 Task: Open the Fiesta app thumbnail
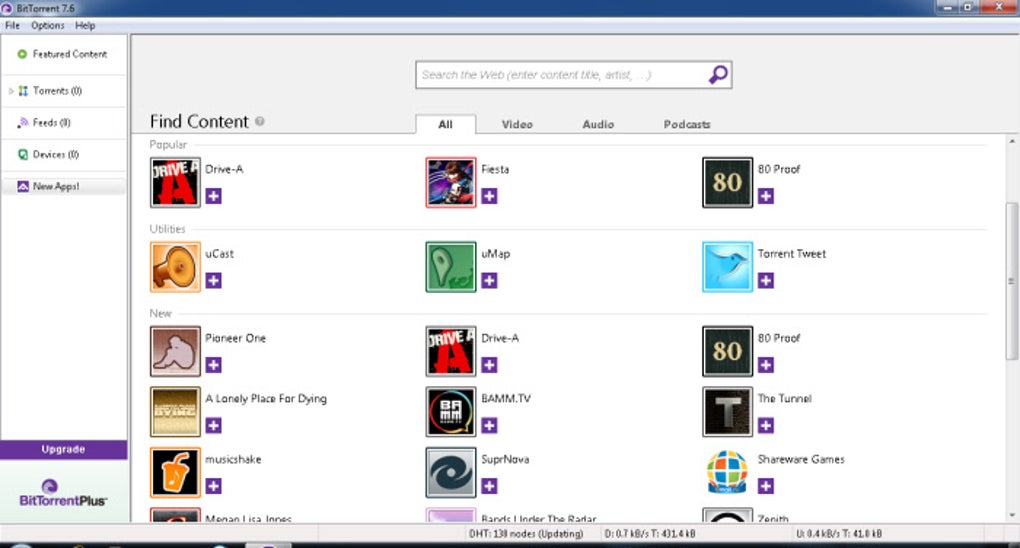click(451, 182)
